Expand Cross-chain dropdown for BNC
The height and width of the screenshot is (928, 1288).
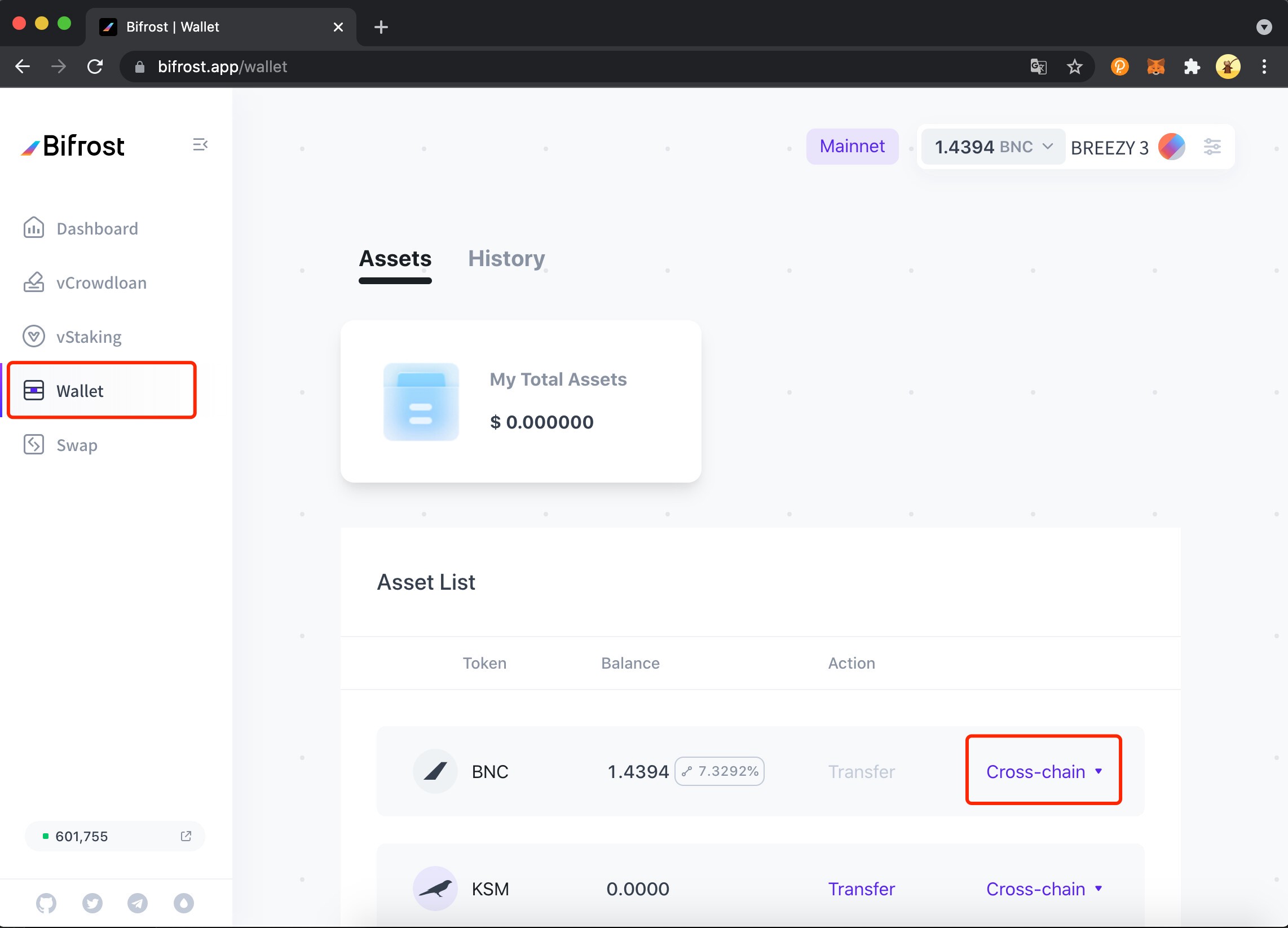coord(1043,771)
